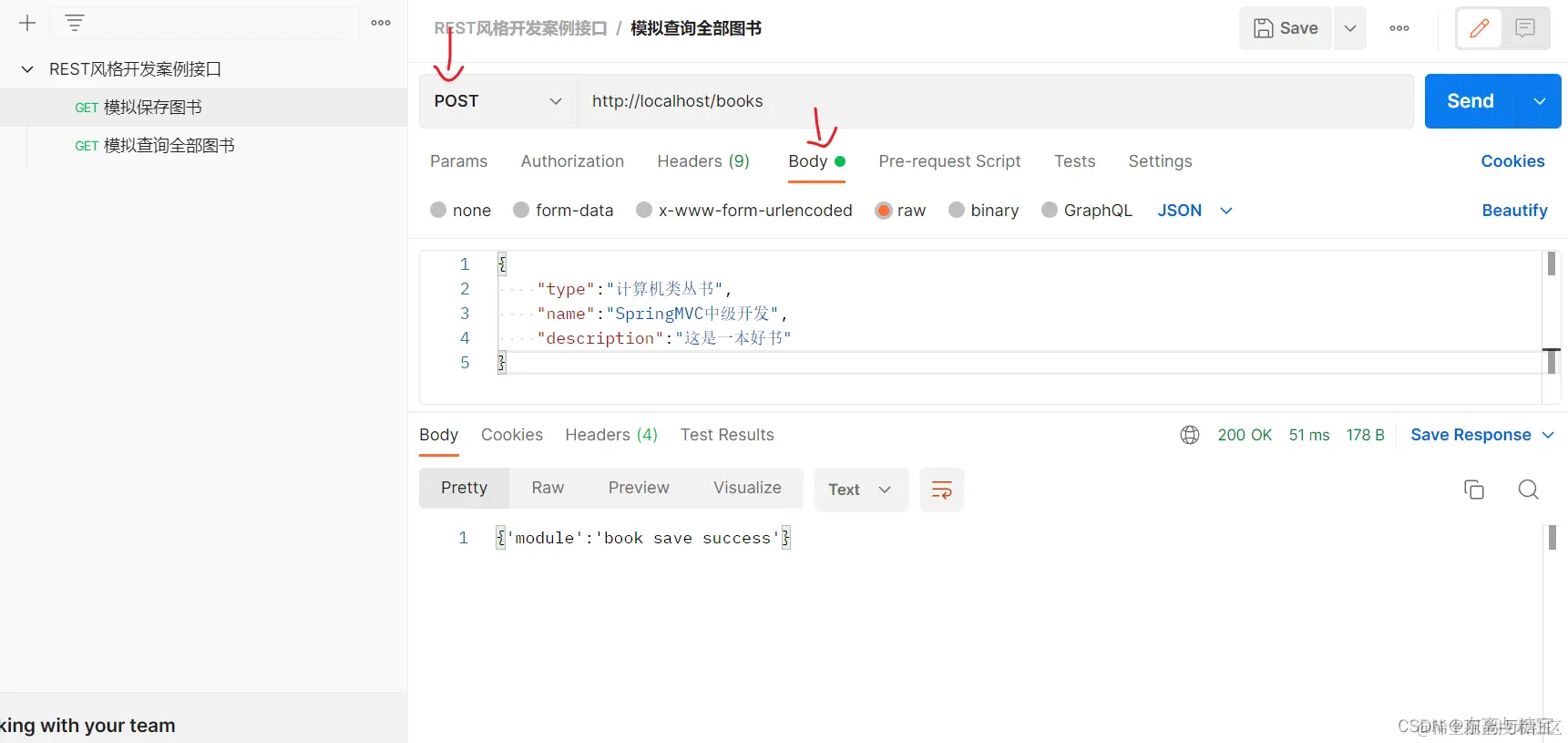Image resolution: width=1568 pixels, height=743 pixels.
Task: Click the Save button
Action: click(1286, 28)
